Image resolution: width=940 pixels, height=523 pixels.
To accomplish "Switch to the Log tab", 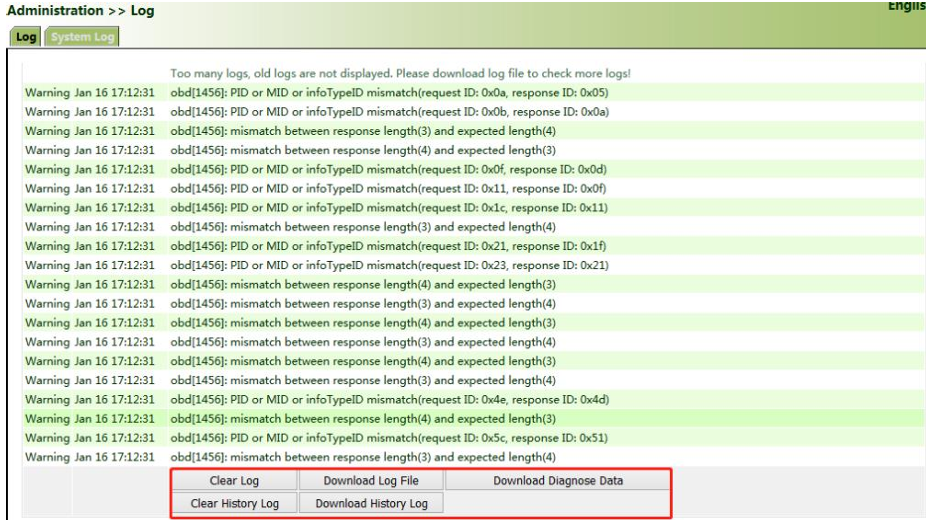I will pos(25,37).
